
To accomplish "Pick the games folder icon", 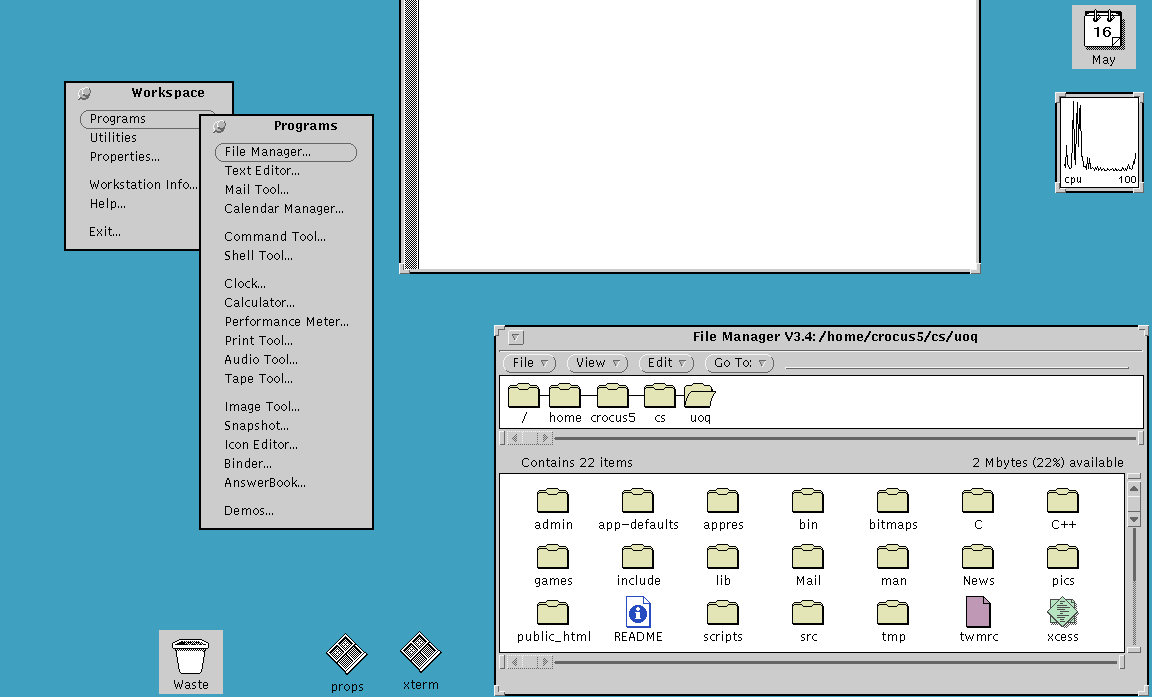I will tap(552, 557).
